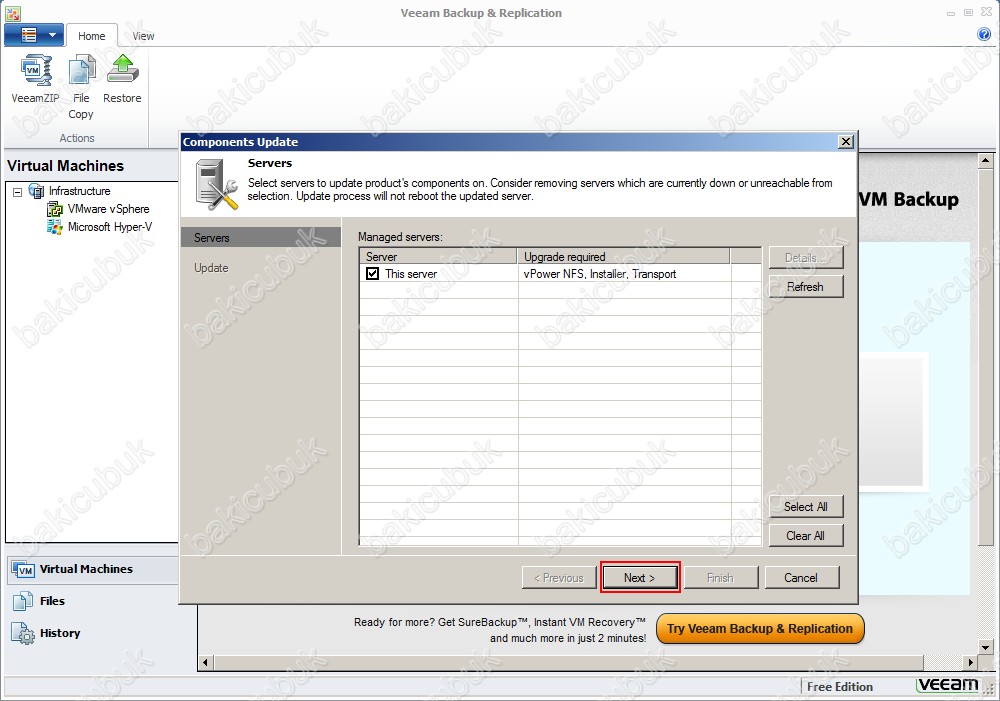Click the Files pane document icon
This screenshot has width=1000, height=701.
(23, 601)
